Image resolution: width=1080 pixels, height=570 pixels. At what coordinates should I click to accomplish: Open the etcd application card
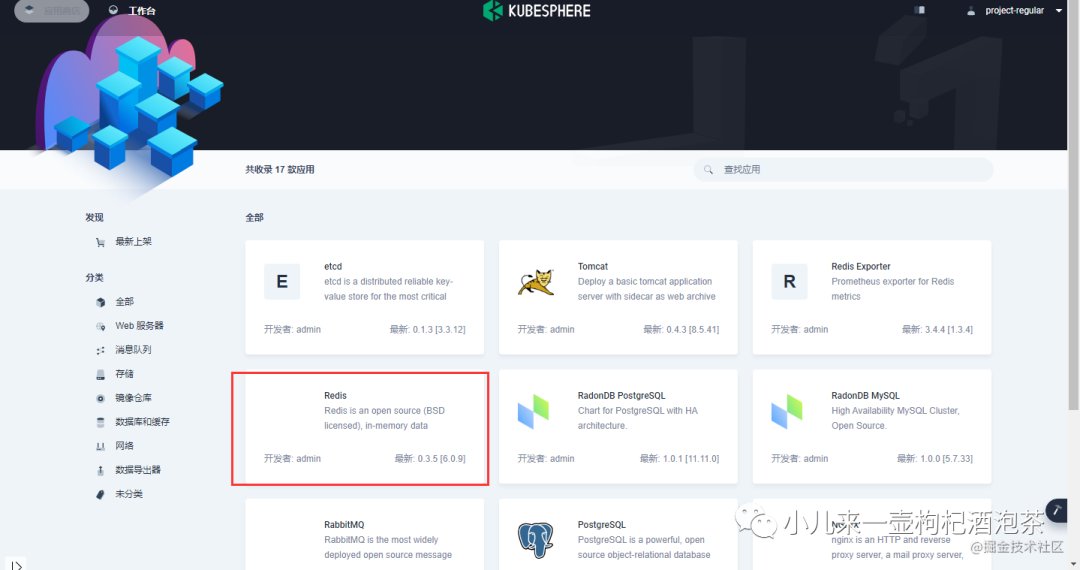[x=364, y=297]
